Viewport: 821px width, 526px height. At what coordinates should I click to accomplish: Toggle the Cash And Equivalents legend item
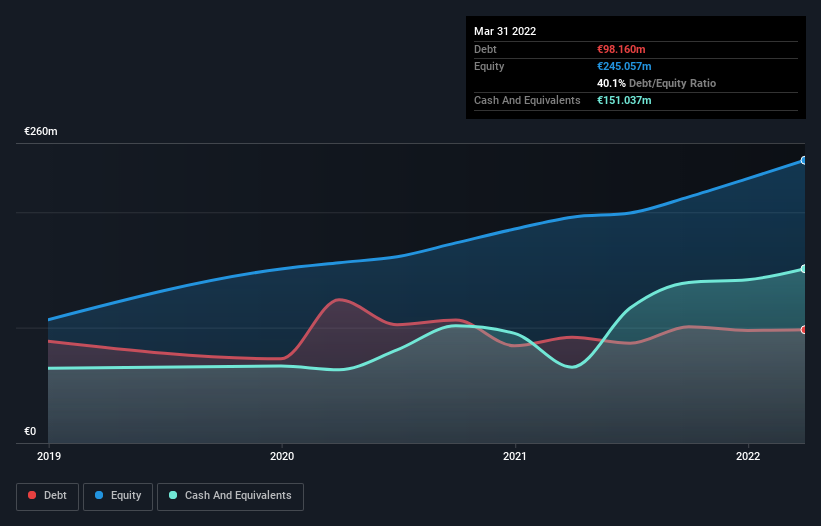(230, 496)
